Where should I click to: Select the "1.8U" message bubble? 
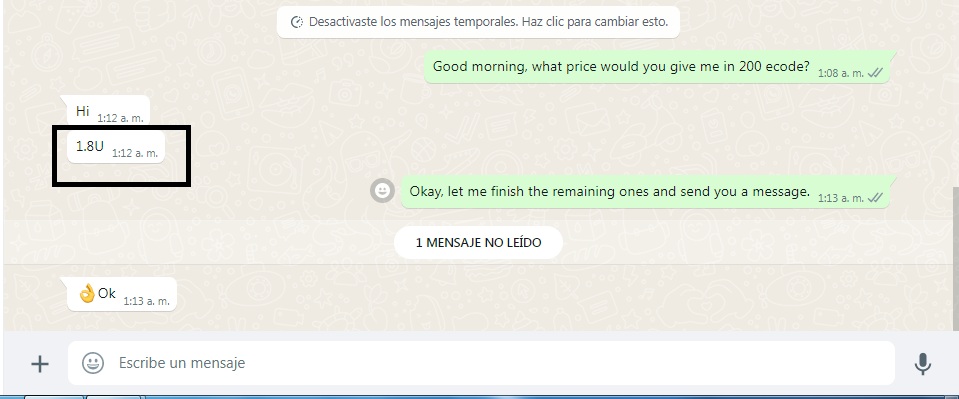(116, 147)
